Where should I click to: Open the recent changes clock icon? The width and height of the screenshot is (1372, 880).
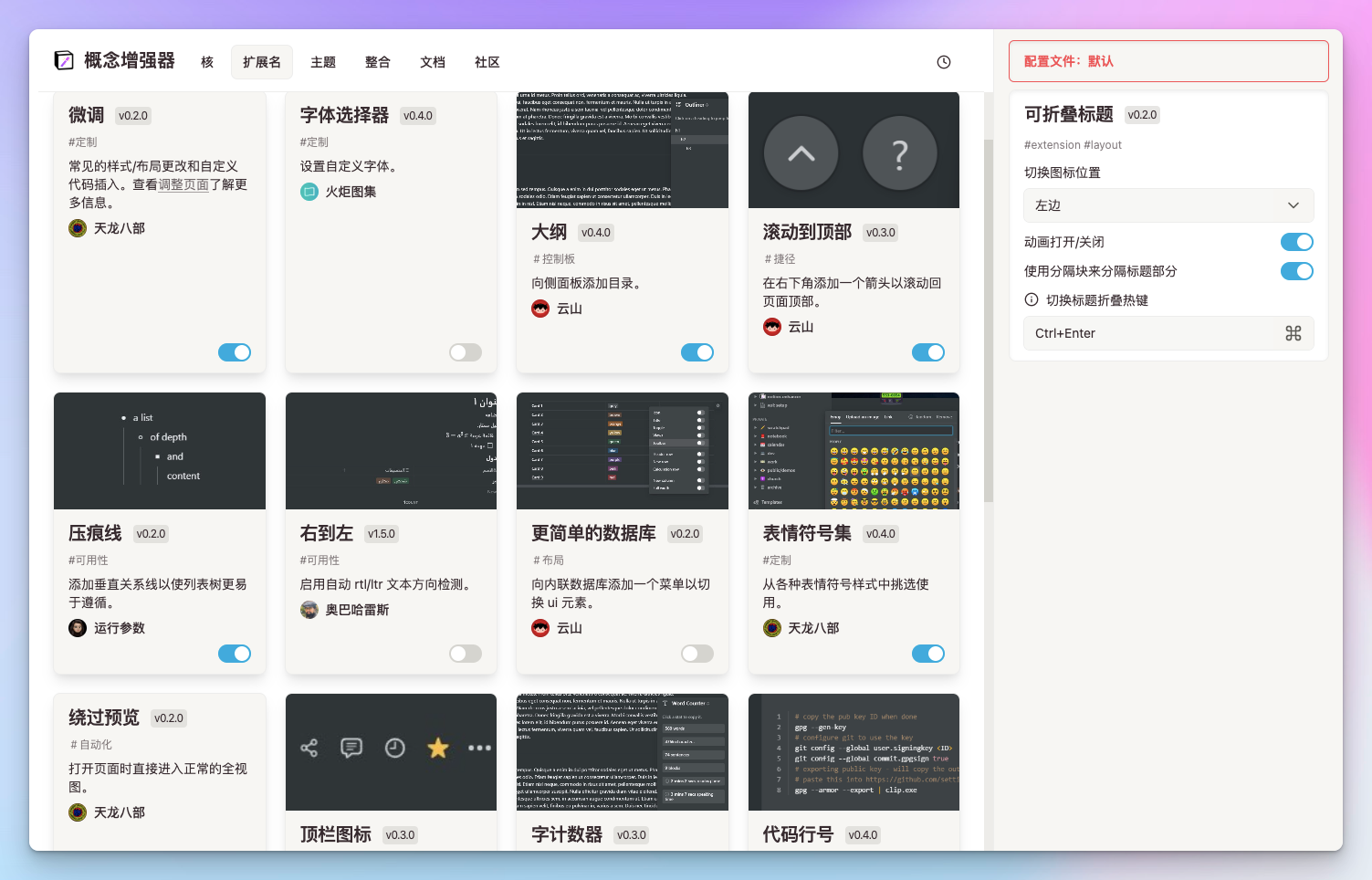coord(943,61)
